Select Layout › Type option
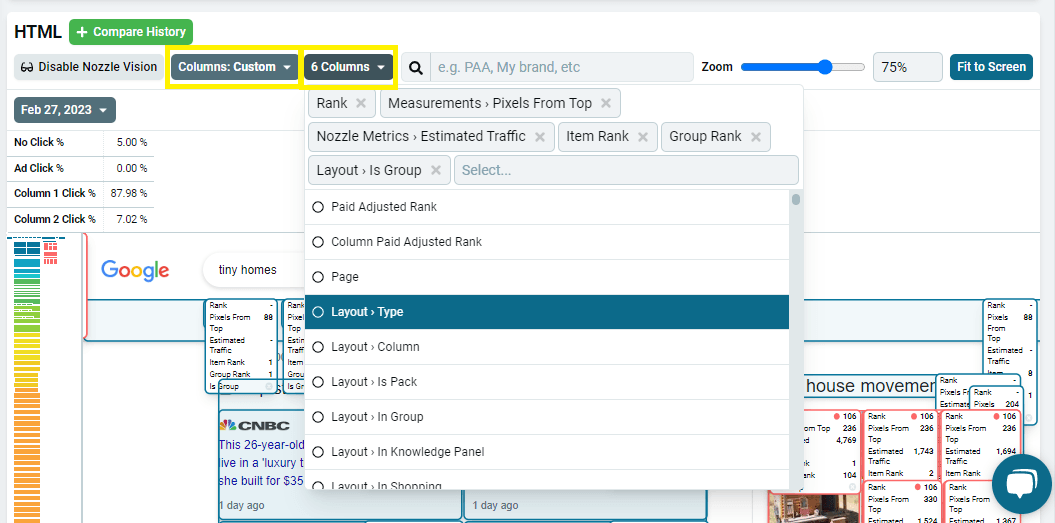This screenshot has height=523, width=1055. click(547, 312)
